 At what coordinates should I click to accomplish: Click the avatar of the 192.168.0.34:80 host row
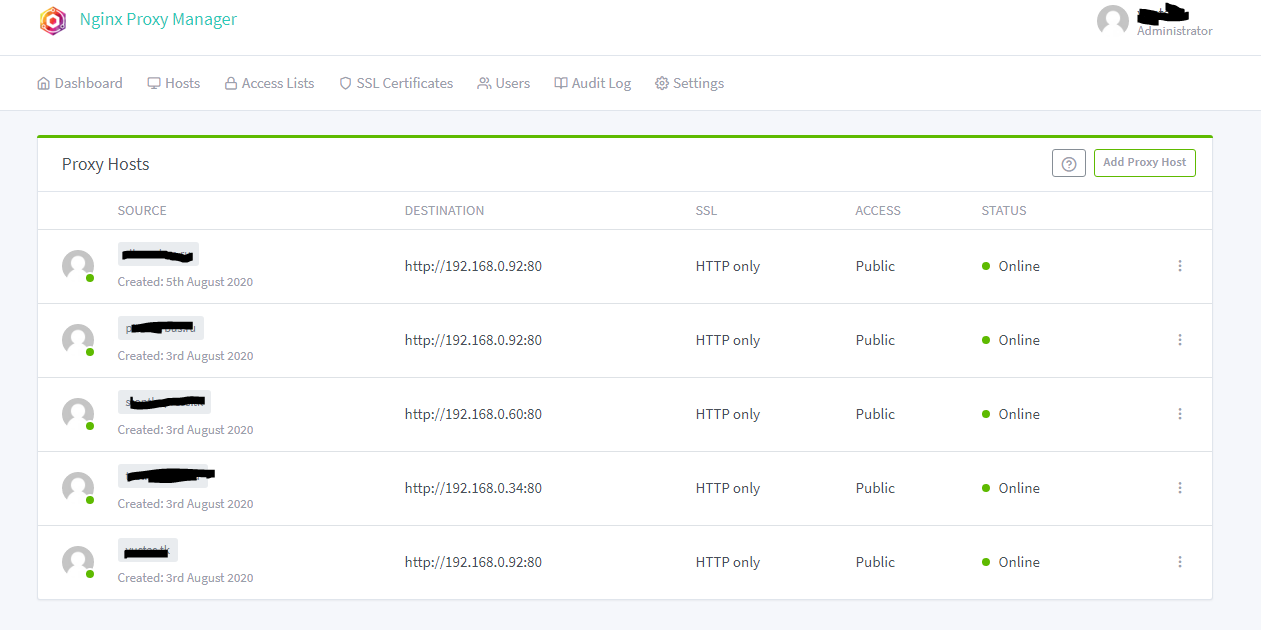(78, 488)
